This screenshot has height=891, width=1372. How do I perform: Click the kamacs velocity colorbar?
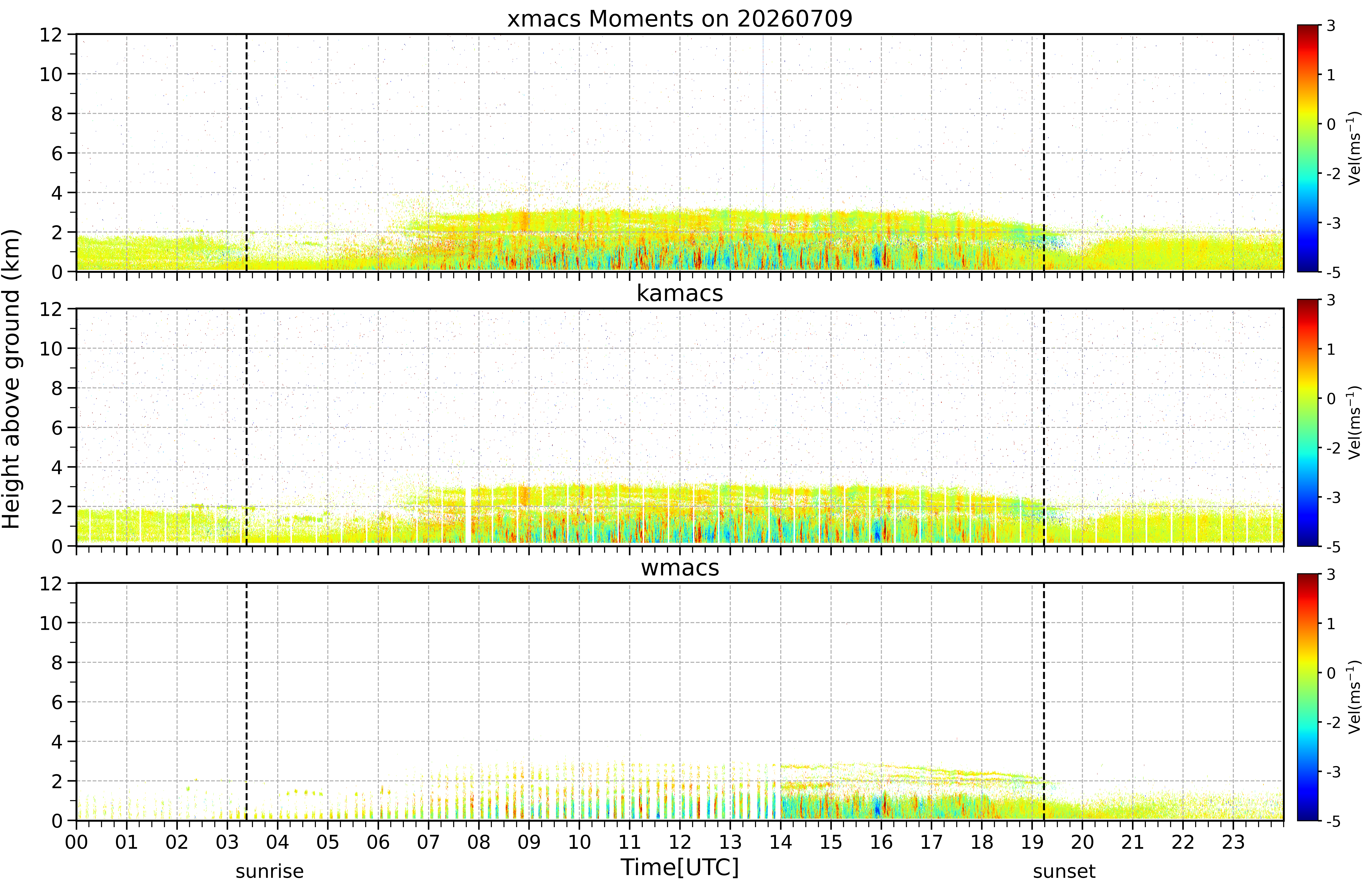1307,423
